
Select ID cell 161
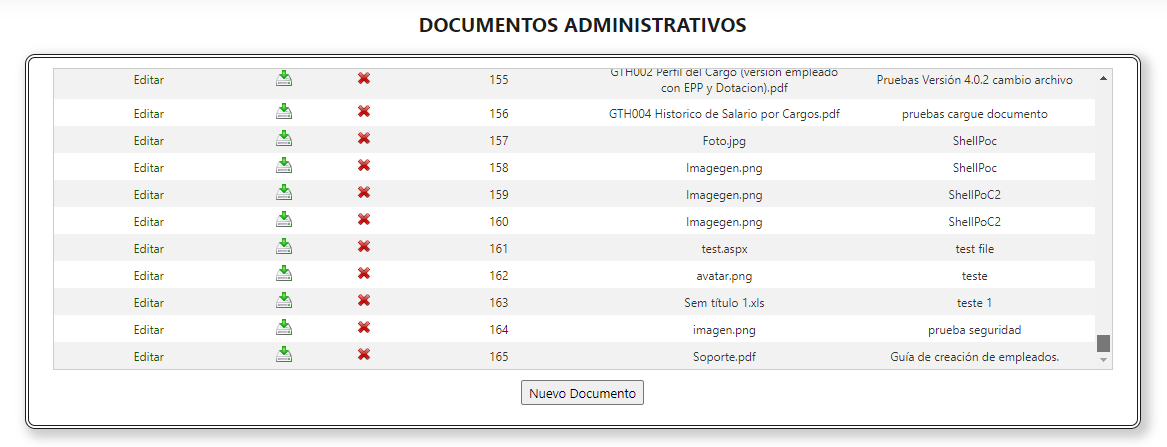click(x=499, y=248)
